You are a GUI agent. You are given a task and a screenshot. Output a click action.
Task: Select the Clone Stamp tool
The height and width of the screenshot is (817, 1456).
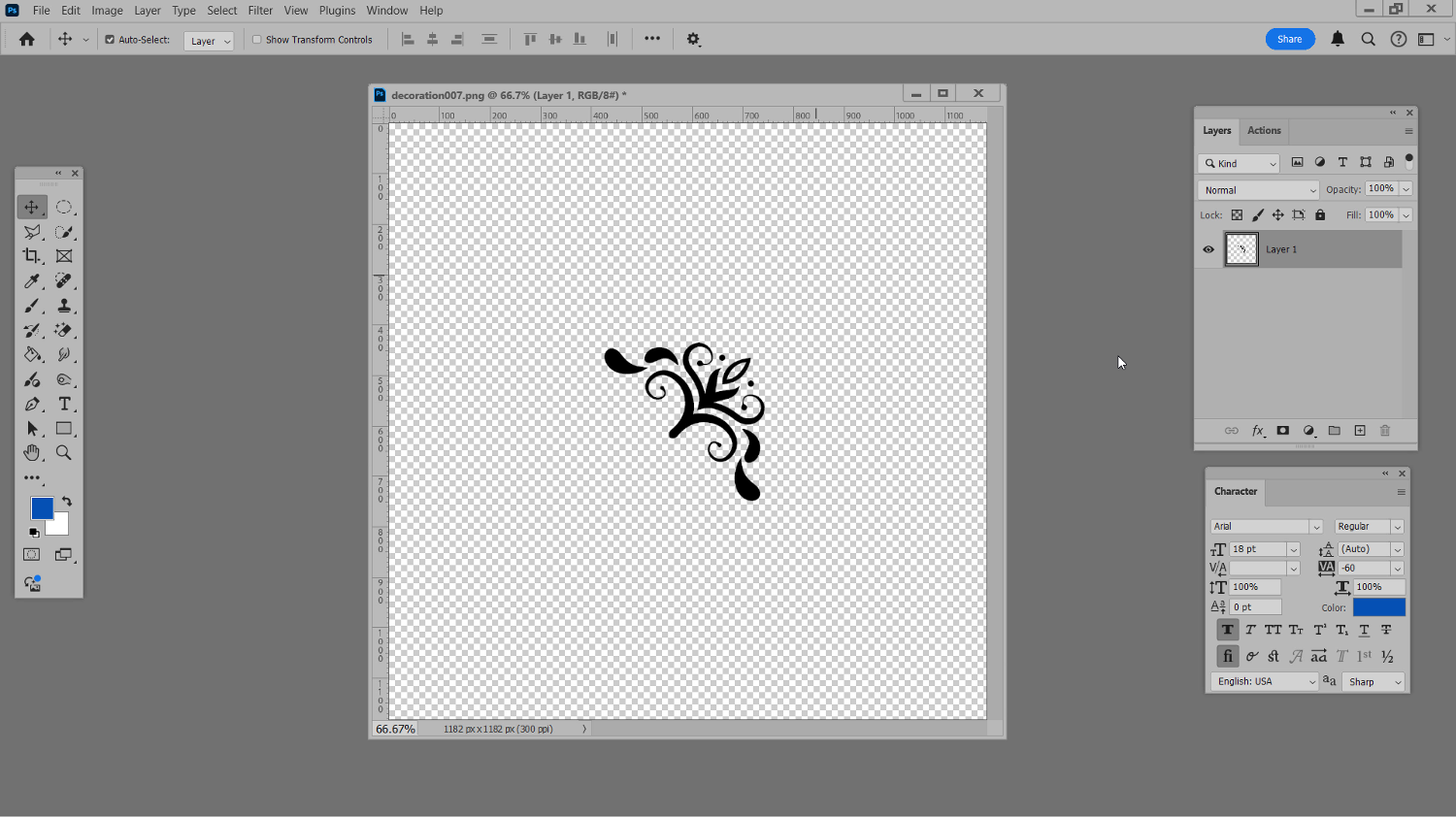(x=64, y=306)
